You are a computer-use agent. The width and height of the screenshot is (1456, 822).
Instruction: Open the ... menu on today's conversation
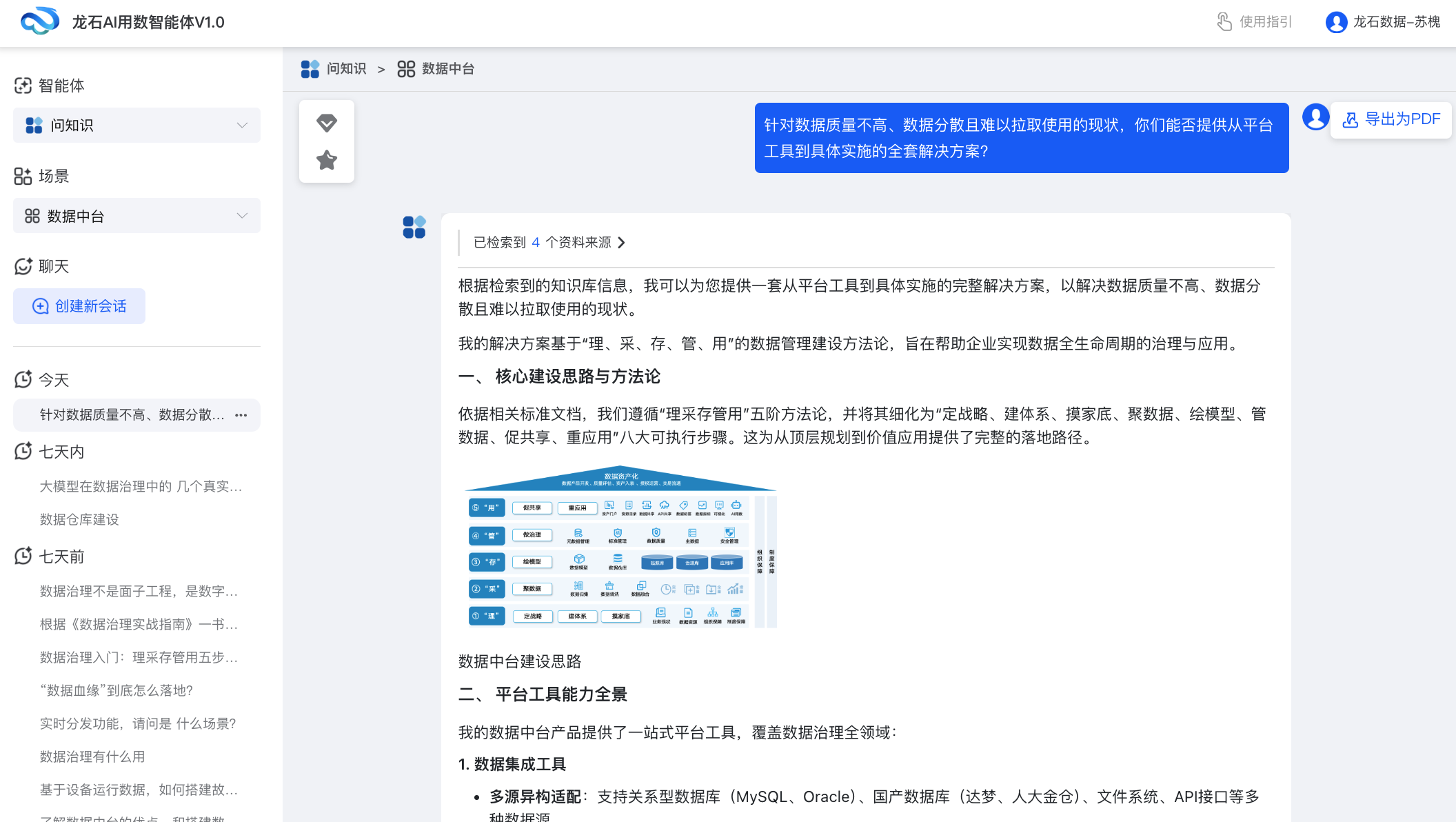241,415
